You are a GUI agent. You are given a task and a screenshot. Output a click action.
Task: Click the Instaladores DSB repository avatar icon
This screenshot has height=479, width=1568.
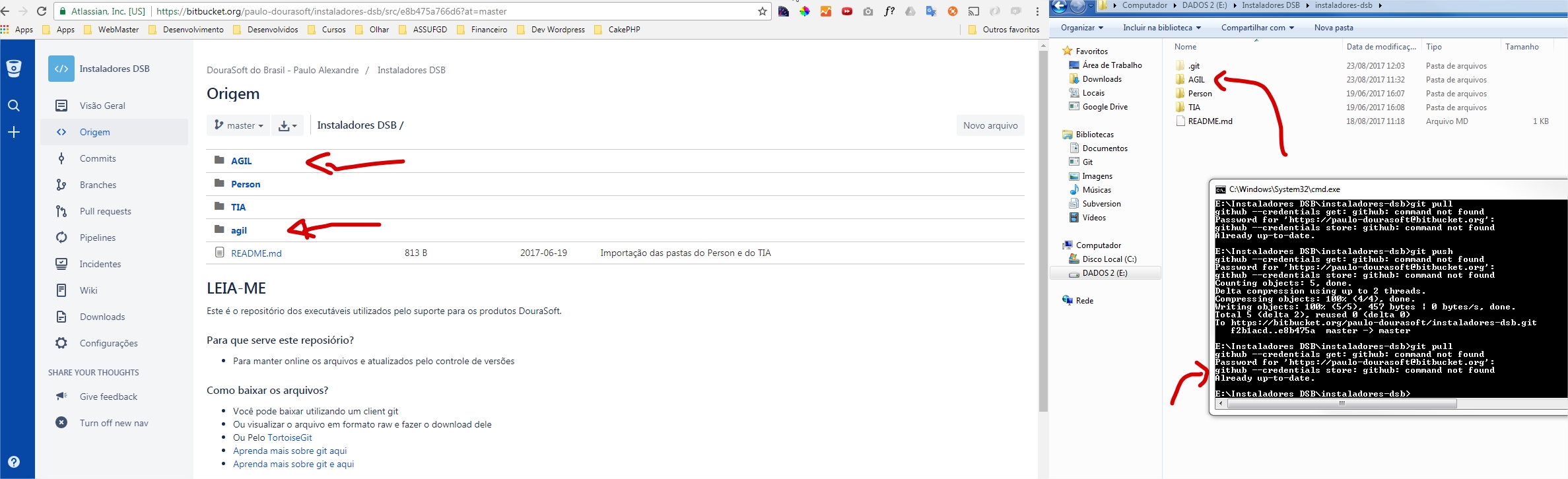coord(61,69)
